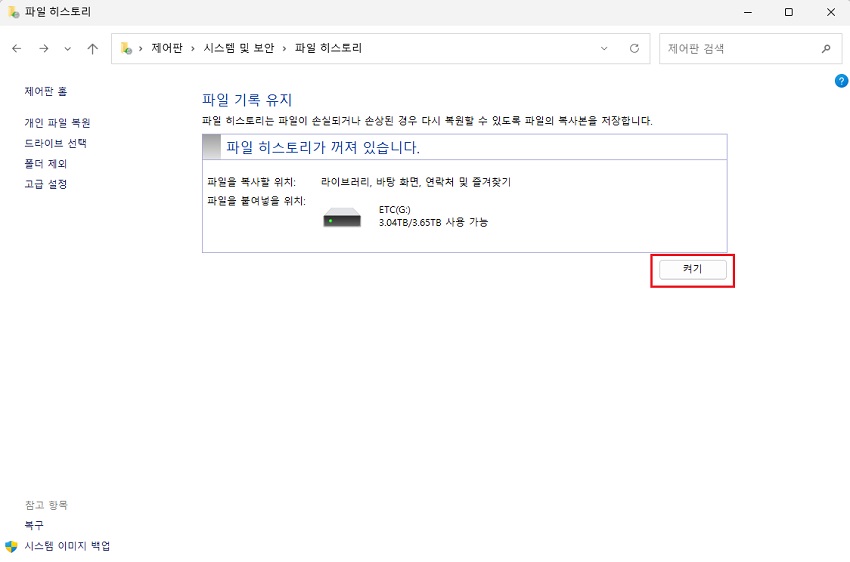The image size is (850, 562).
Task: Expand the address bar history dropdown
Action: pyautogui.click(x=604, y=49)
